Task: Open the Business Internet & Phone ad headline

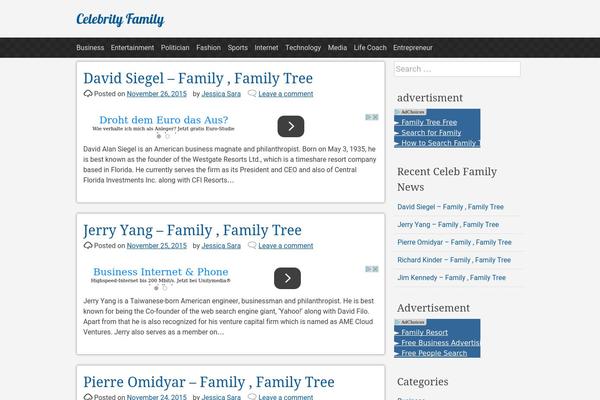Action: [x=161, y=272]
